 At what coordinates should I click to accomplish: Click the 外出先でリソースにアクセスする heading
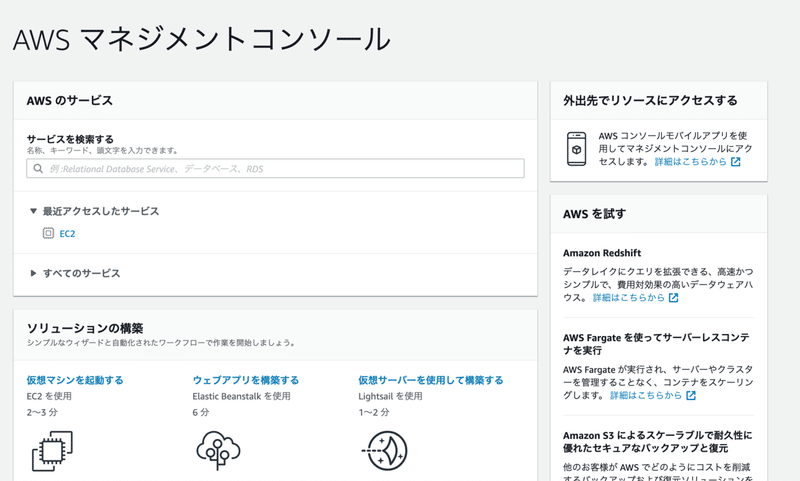(x=651, y=100)
